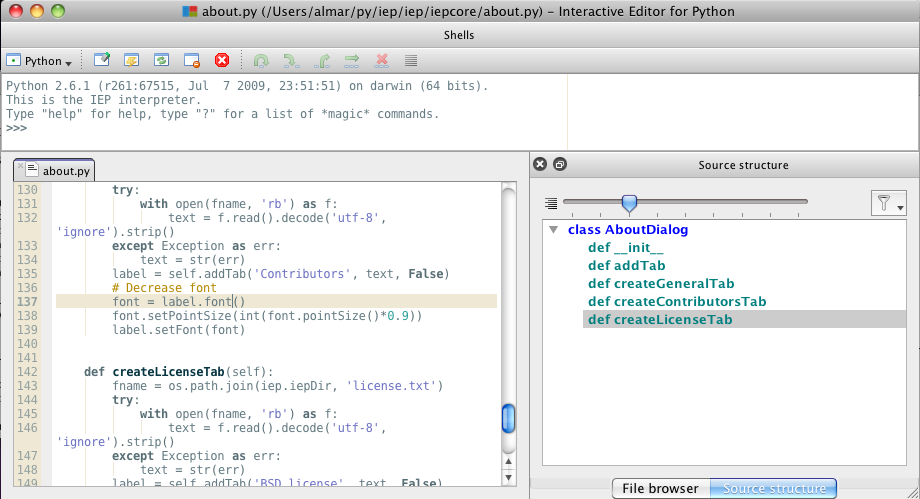This screenshot has width=920, height=499.
Task: Select def createLicenseTab in the tree
Action: coord(660,320)
